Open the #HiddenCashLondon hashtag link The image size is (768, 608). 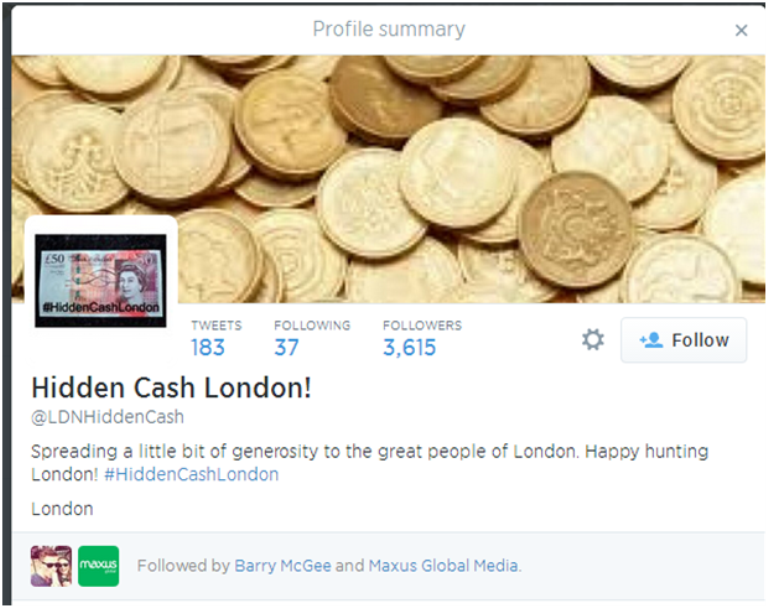pos(192,474)
